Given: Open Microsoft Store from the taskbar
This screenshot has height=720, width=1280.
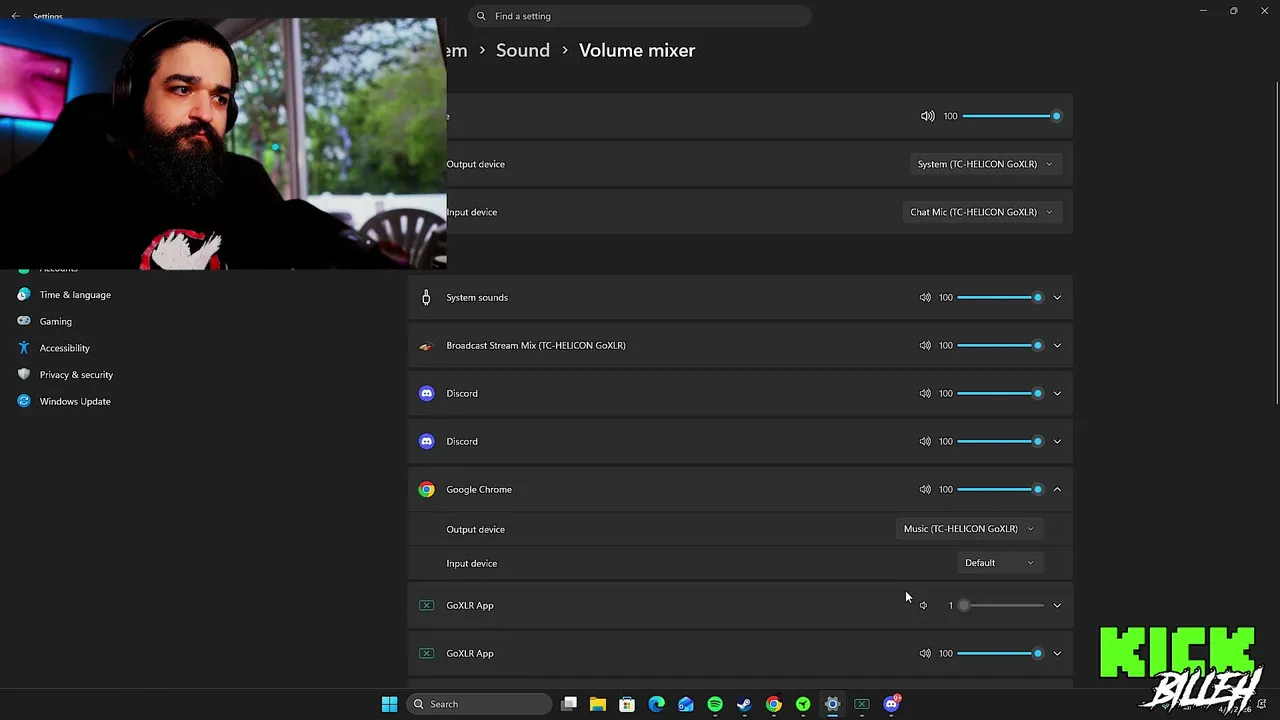Looking at the screenshot, I should (627, 704).
